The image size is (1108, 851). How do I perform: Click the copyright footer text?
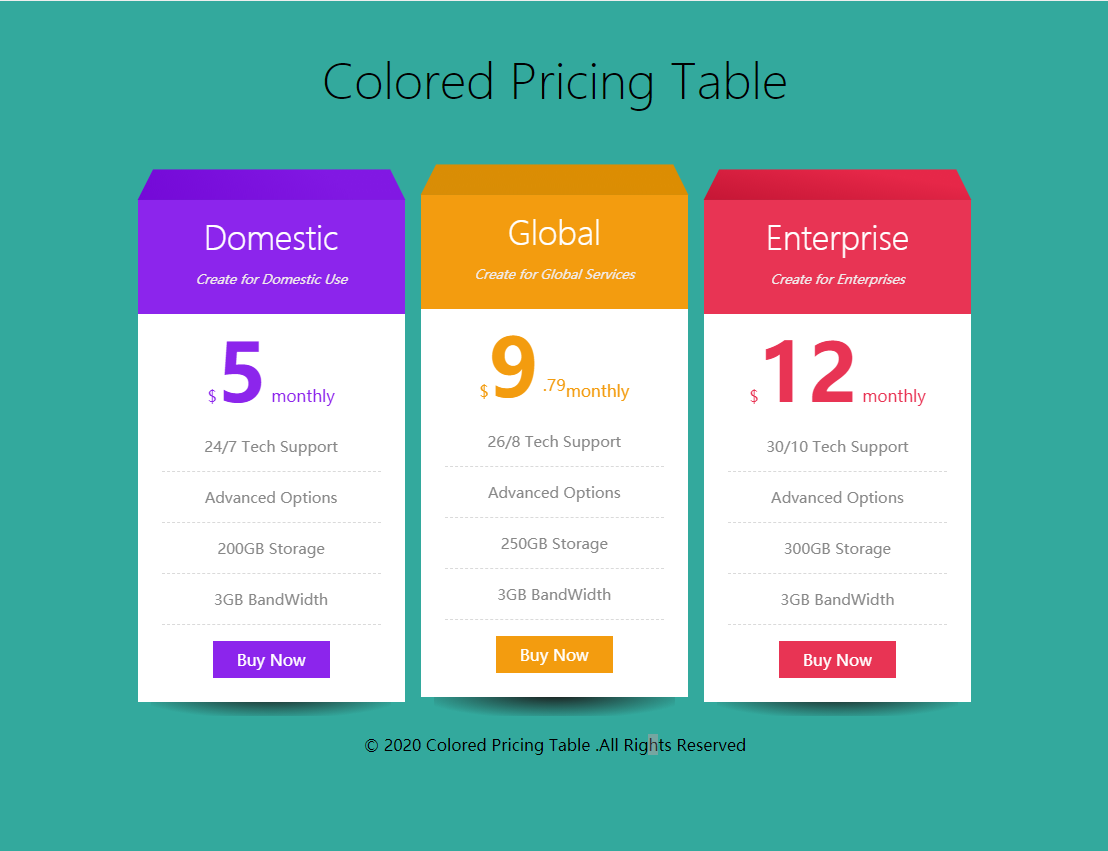[x=555, y=745]
